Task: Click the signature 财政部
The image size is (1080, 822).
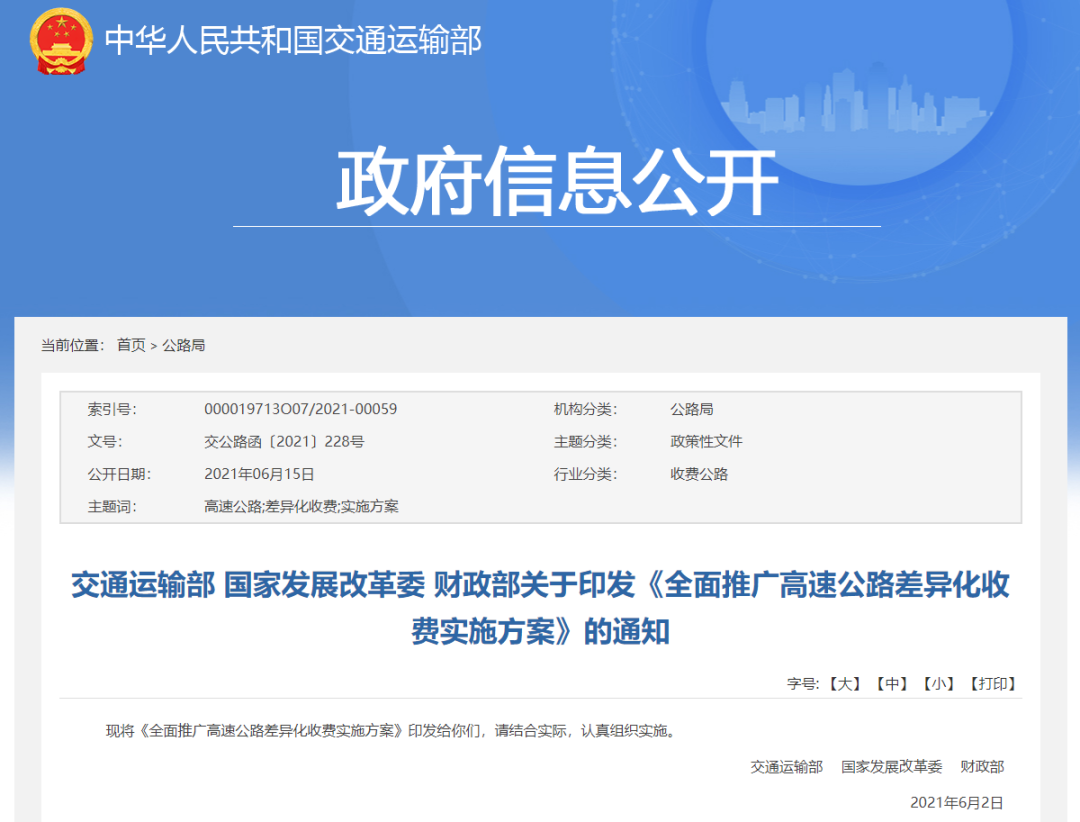Action: [982, 767]
